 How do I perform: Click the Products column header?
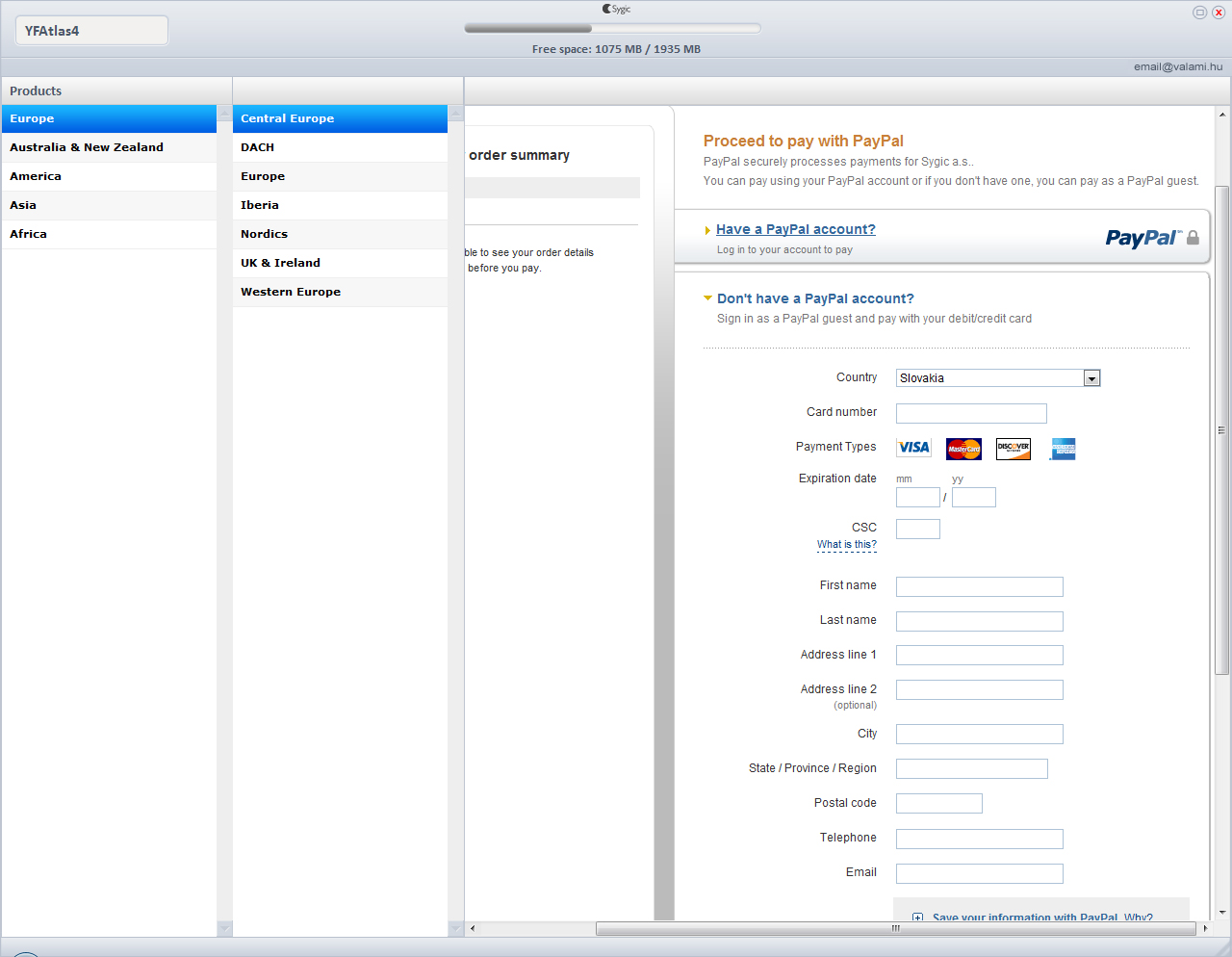116,91
